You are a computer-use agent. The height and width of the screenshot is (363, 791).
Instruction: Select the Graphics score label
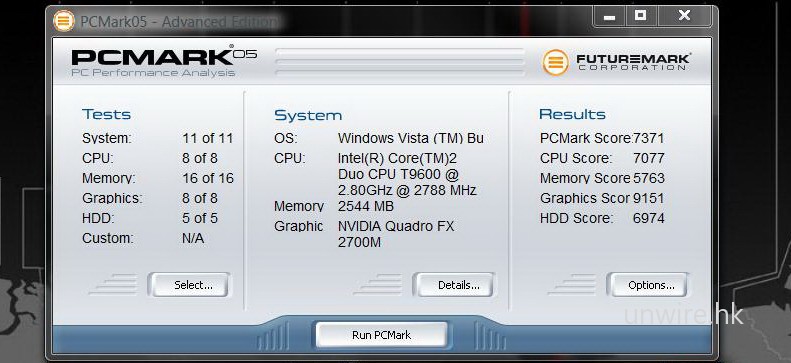click(x=585, y=198)
